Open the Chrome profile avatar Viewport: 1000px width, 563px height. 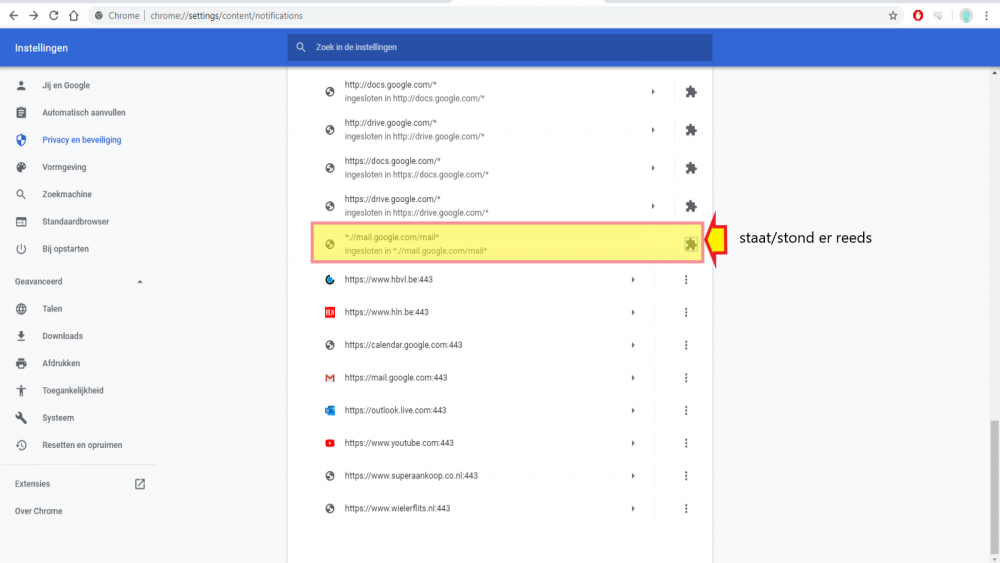[x=966, y=16]
